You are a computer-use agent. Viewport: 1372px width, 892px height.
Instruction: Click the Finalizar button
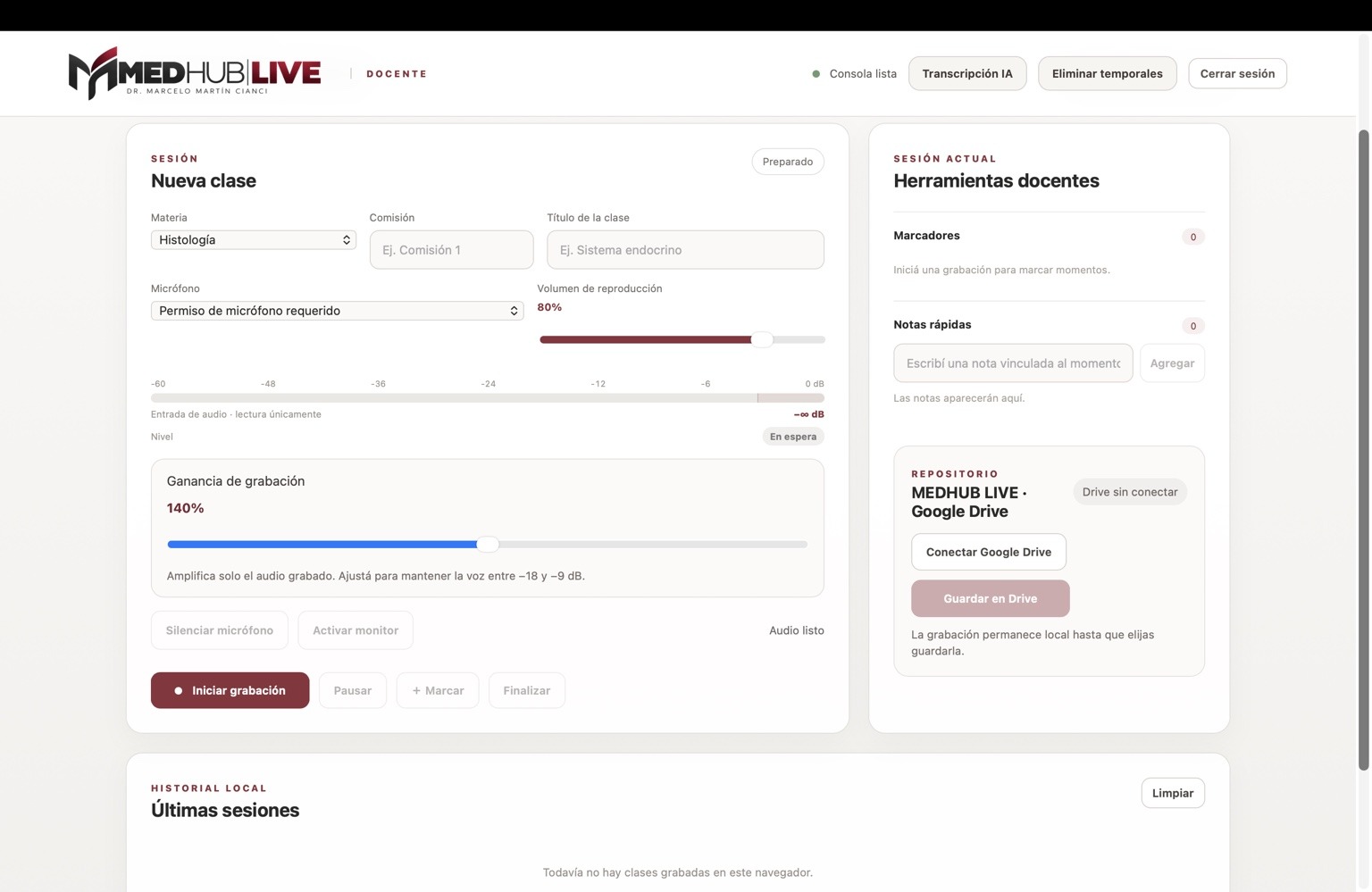527,690
